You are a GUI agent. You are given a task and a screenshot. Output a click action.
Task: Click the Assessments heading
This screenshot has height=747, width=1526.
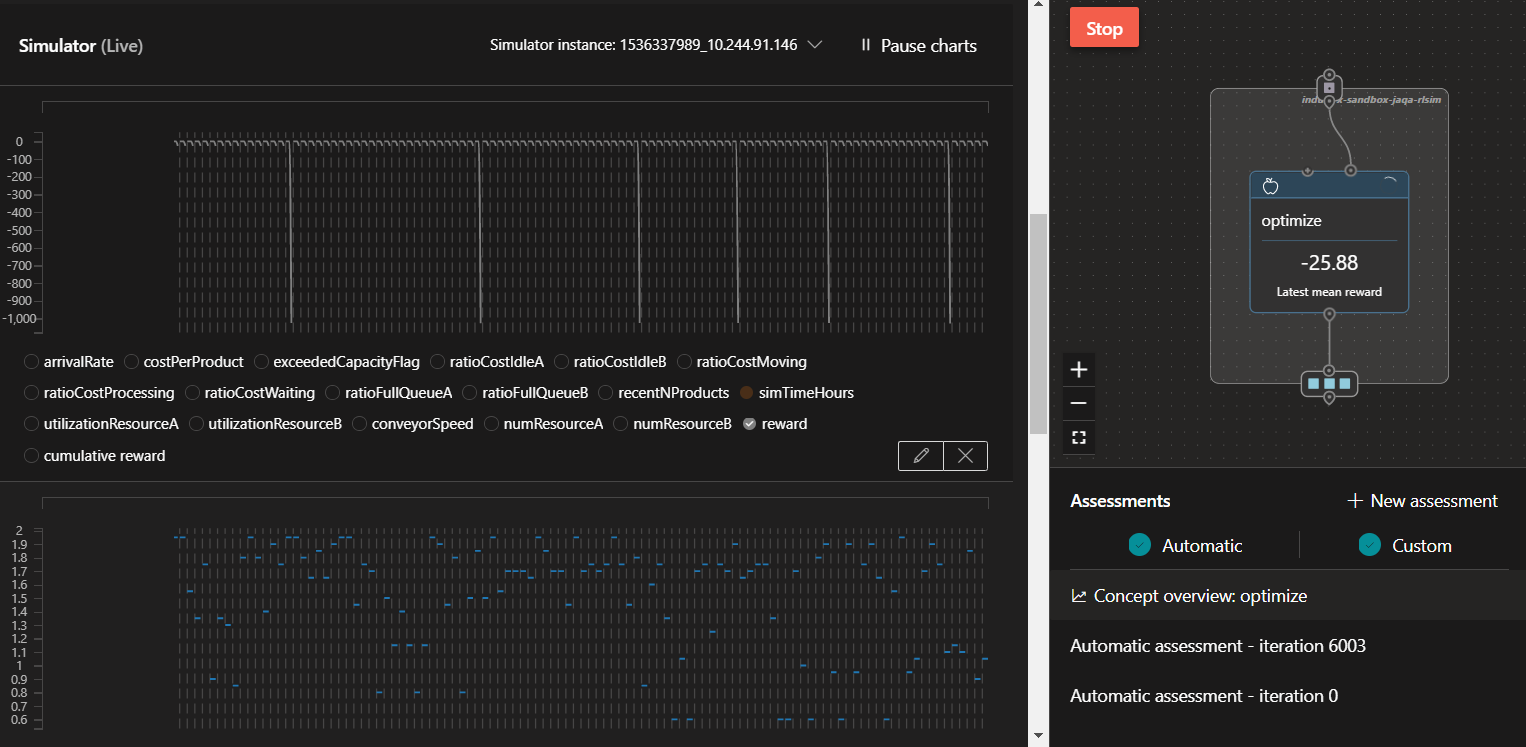click(x=1120, y=501)
